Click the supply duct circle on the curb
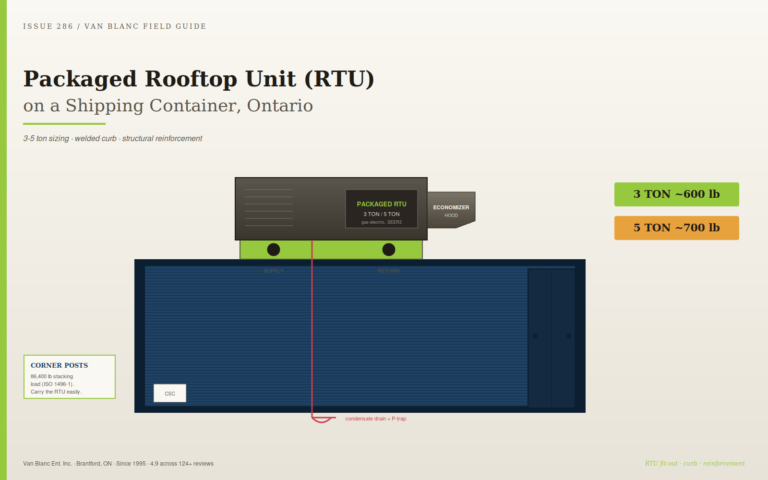The width and height of the screenshot is (768, 480). point(273,250)
